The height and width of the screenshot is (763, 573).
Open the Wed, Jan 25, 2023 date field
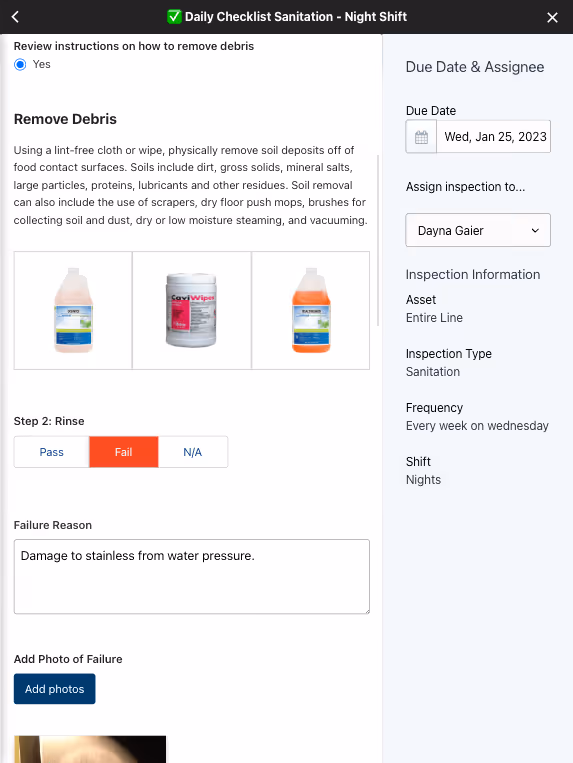click(494, 137)
